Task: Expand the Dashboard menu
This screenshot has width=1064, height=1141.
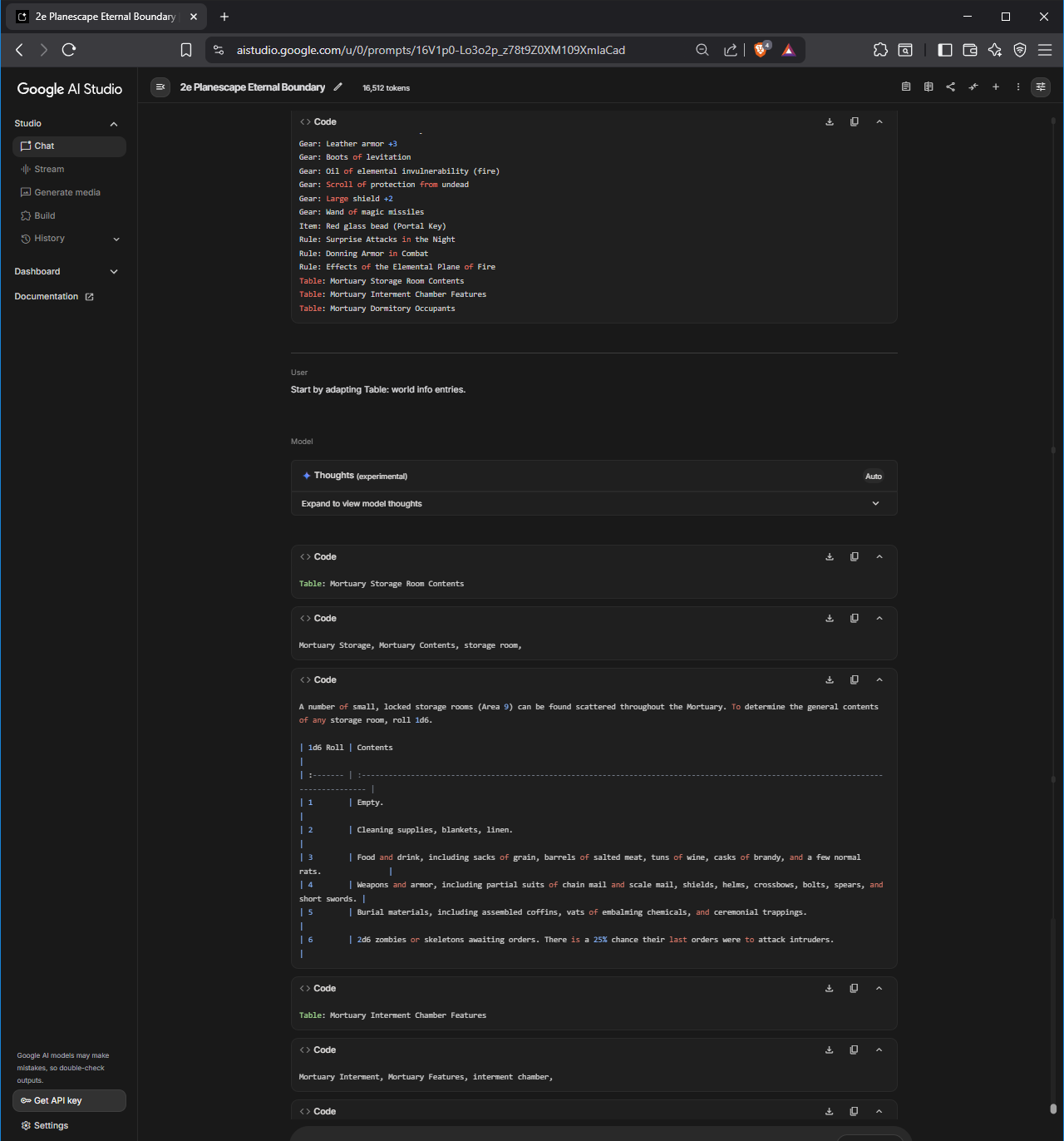Action: (114, 272)
